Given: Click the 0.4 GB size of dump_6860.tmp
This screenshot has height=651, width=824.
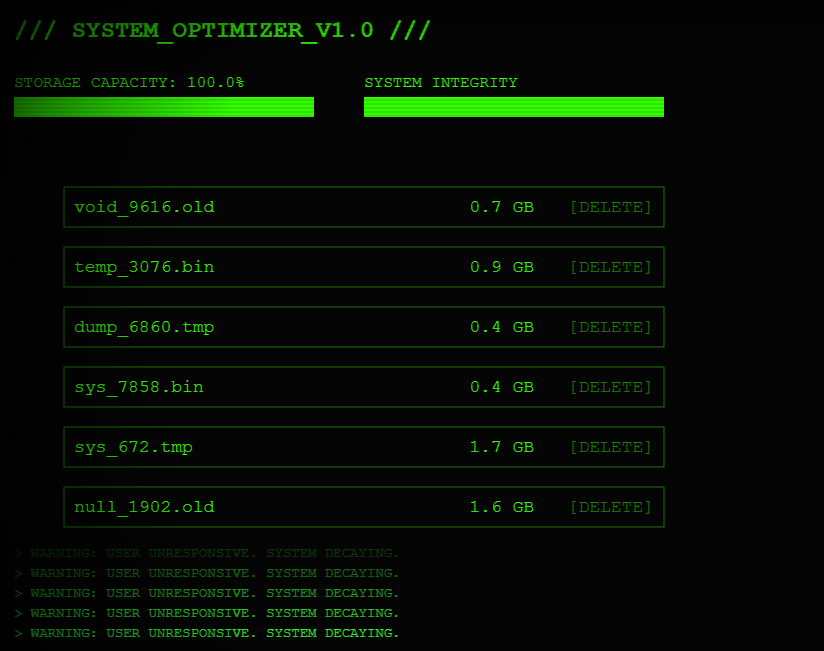Looking at the screenshot, I should point(502,327).
